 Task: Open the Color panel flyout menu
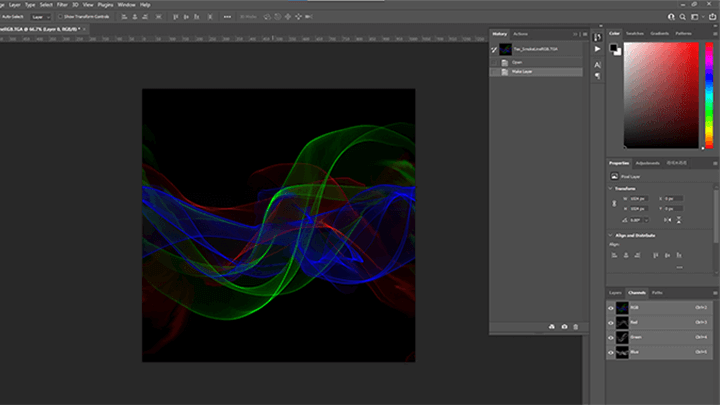coord(715,34)
